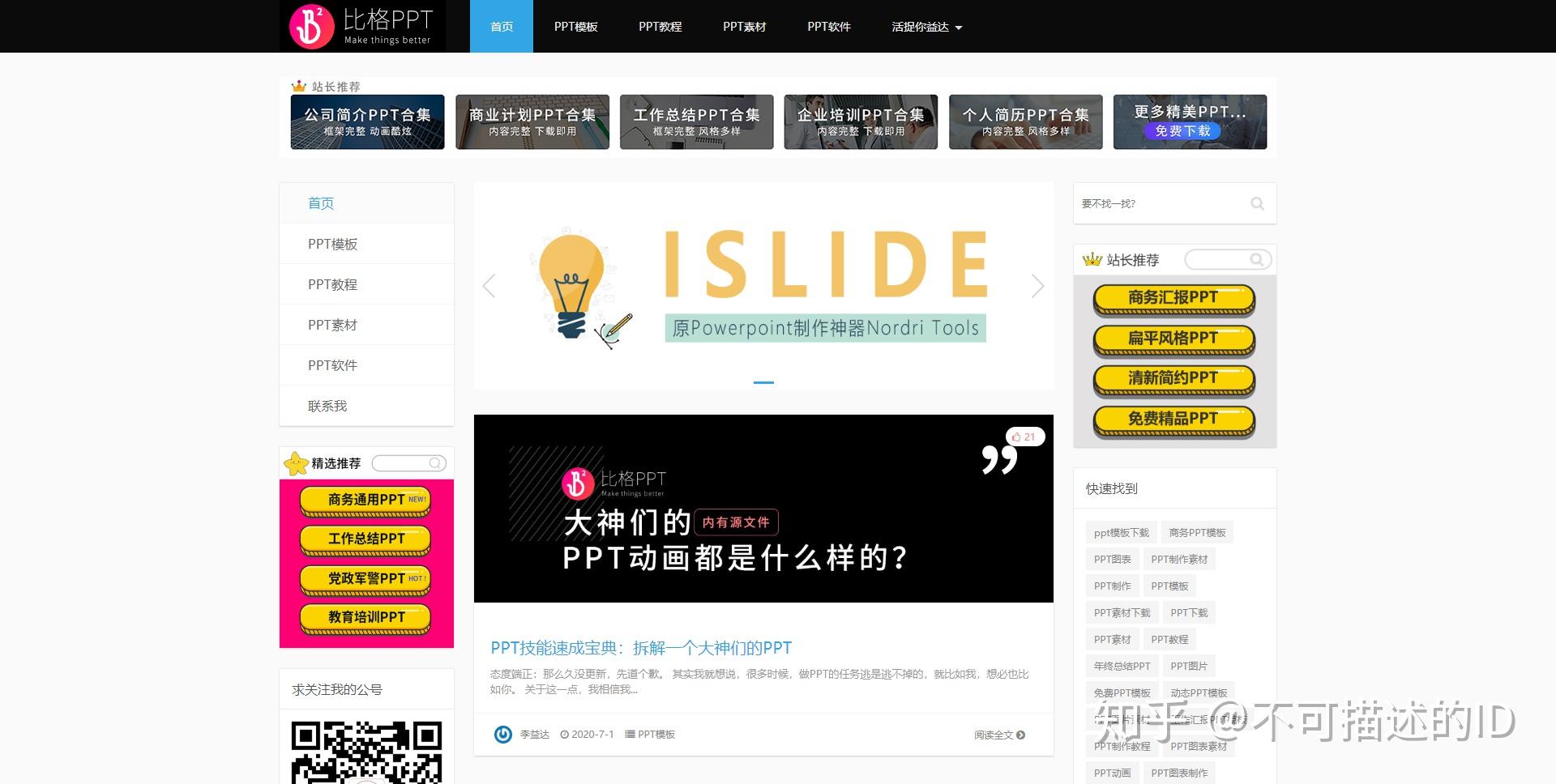Click the 比格PPT logo in the header
The width and height of the screenshot is (1556, 784).
(362, 27)
